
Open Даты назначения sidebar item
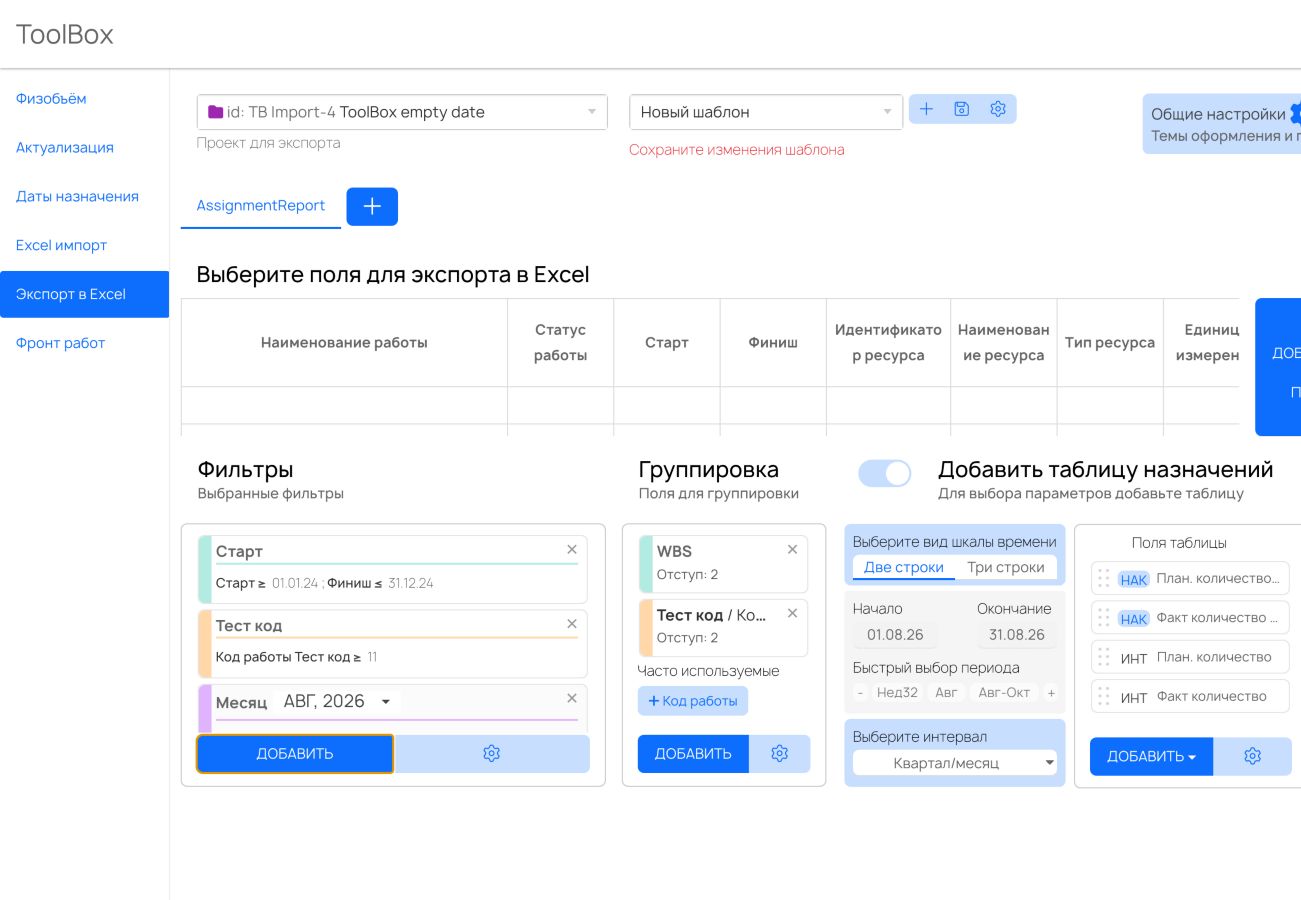(x=77, y=196)
